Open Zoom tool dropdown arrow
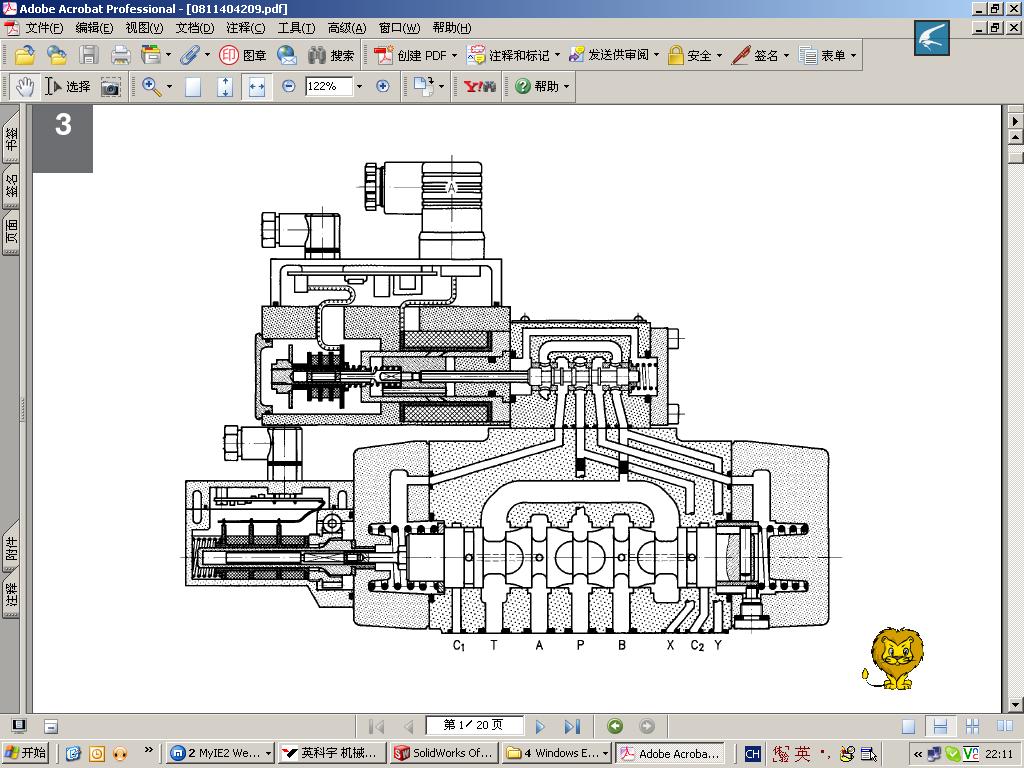This screenshot has width=1024, height=768. (x=169, y=86)
